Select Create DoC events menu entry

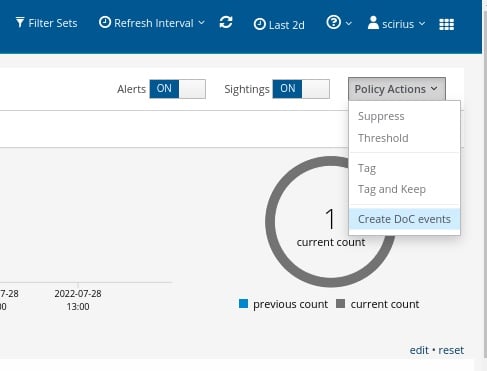[404, 219]
